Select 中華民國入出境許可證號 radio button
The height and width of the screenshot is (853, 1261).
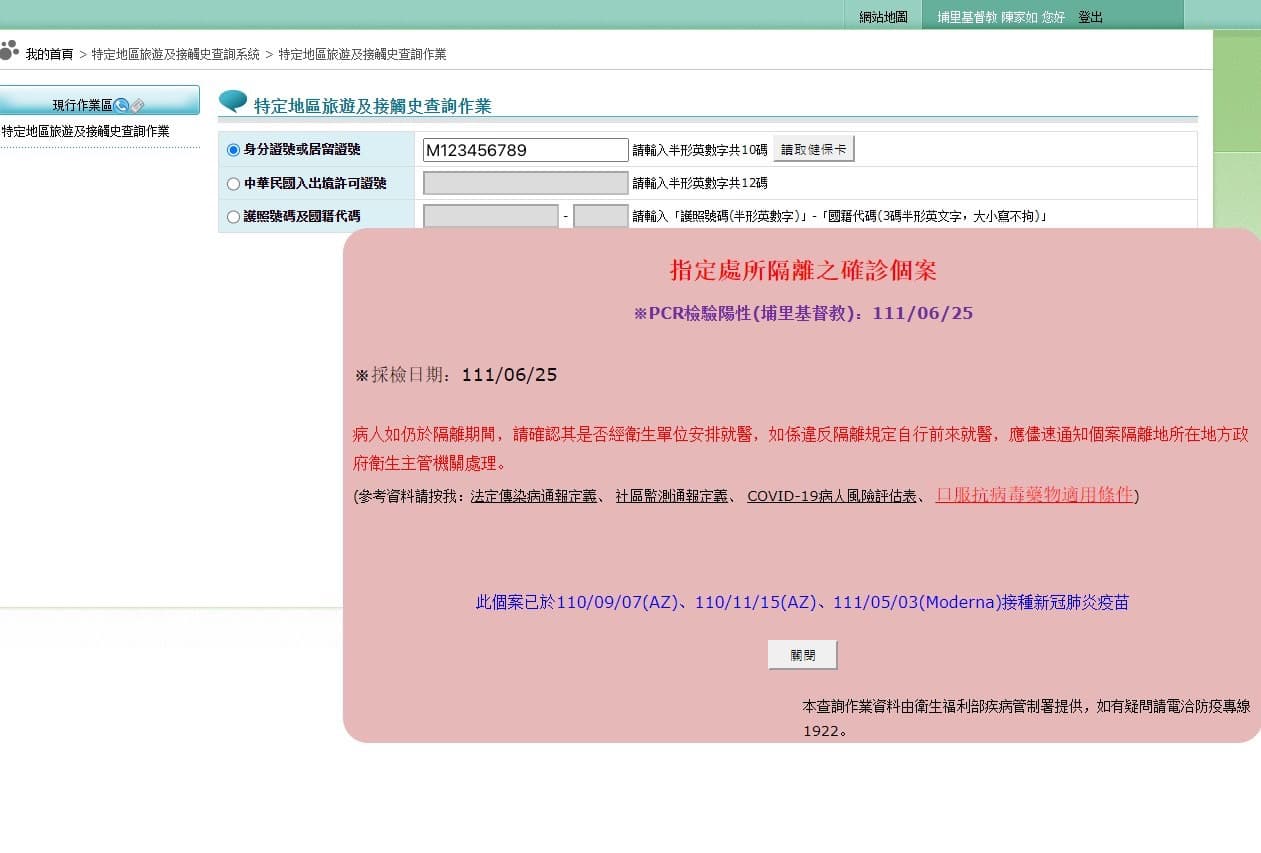pos(233,184)
